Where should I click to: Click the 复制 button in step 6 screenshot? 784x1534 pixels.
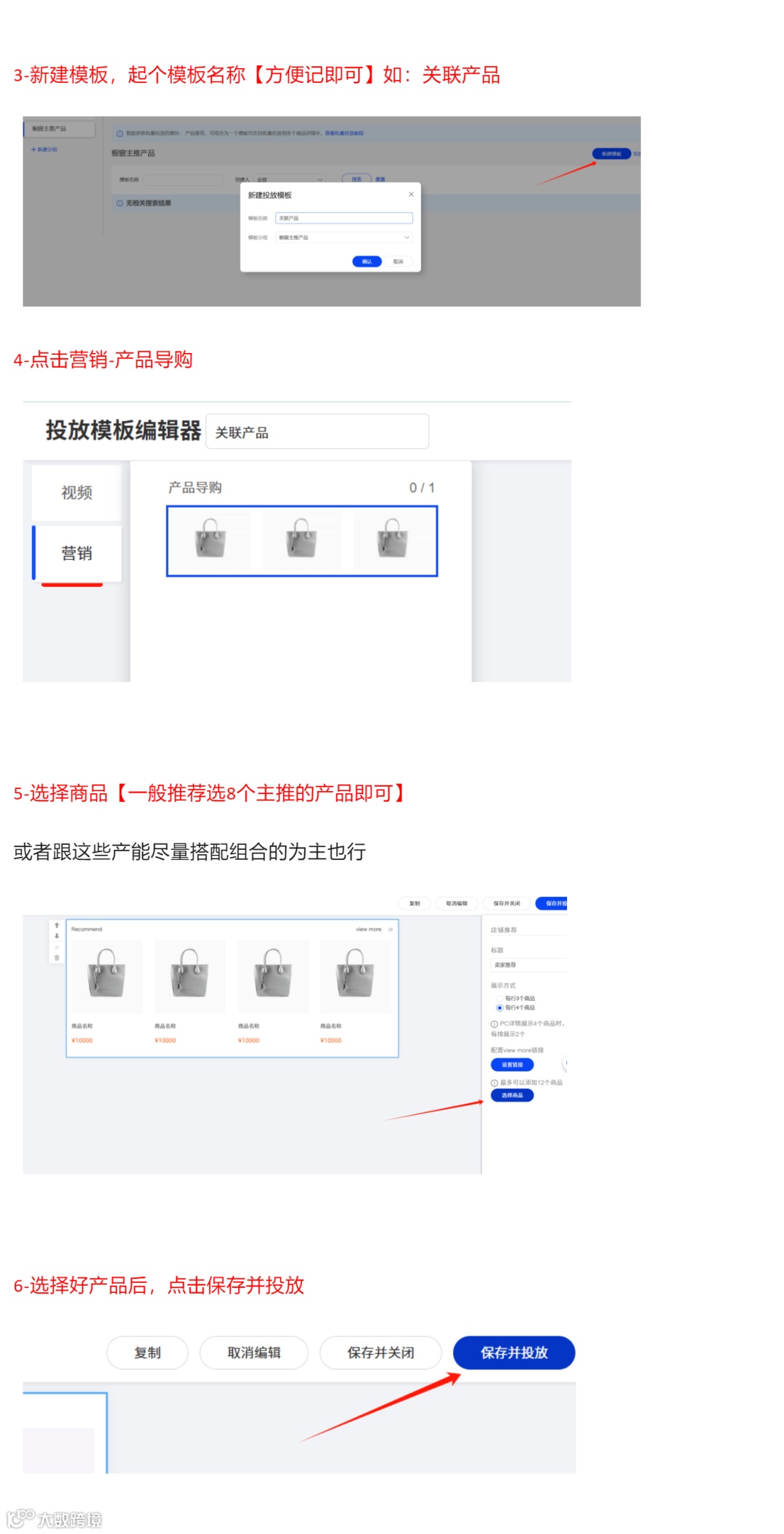point(147,1352)
